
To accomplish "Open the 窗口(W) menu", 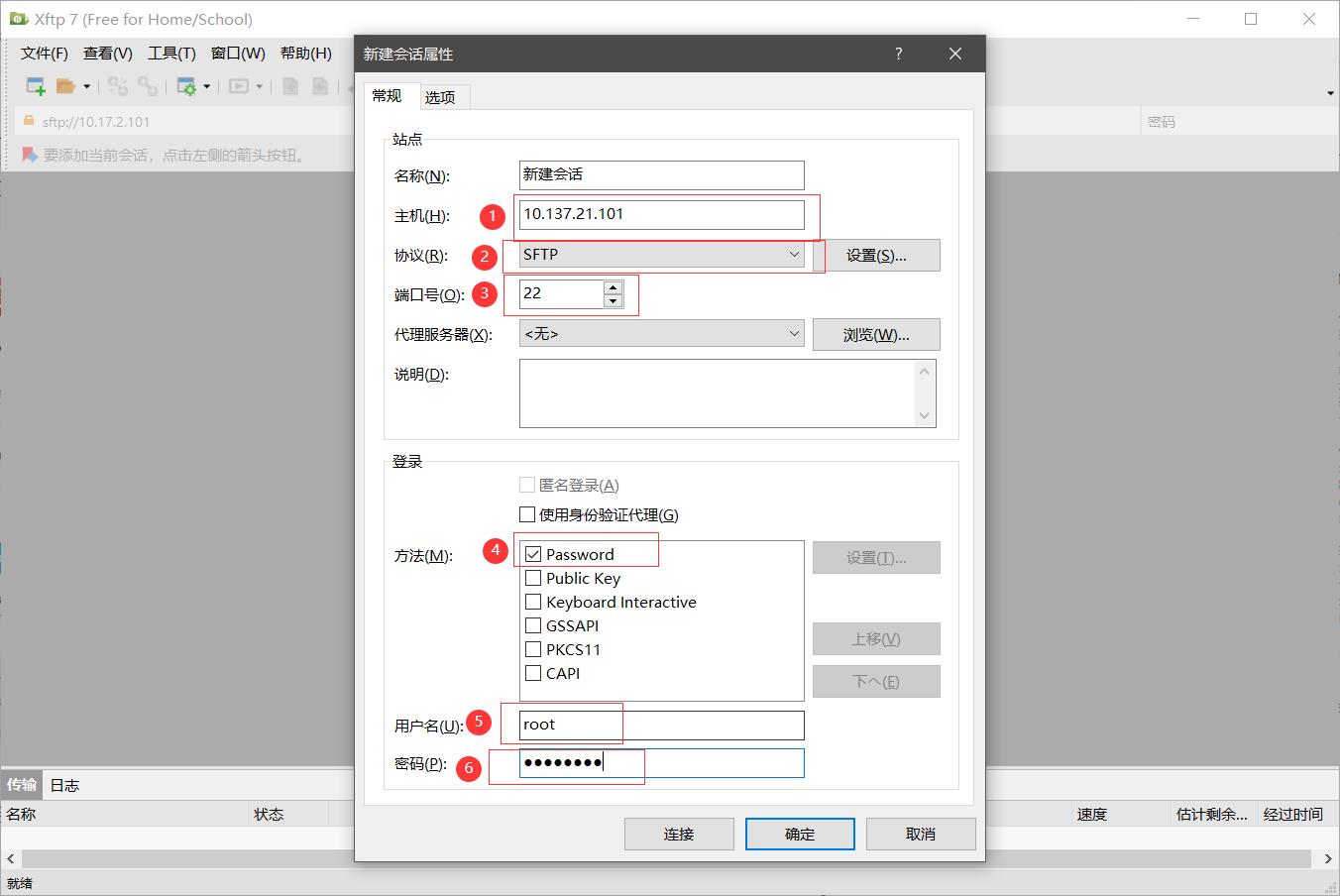I will (x=238, y=54).
